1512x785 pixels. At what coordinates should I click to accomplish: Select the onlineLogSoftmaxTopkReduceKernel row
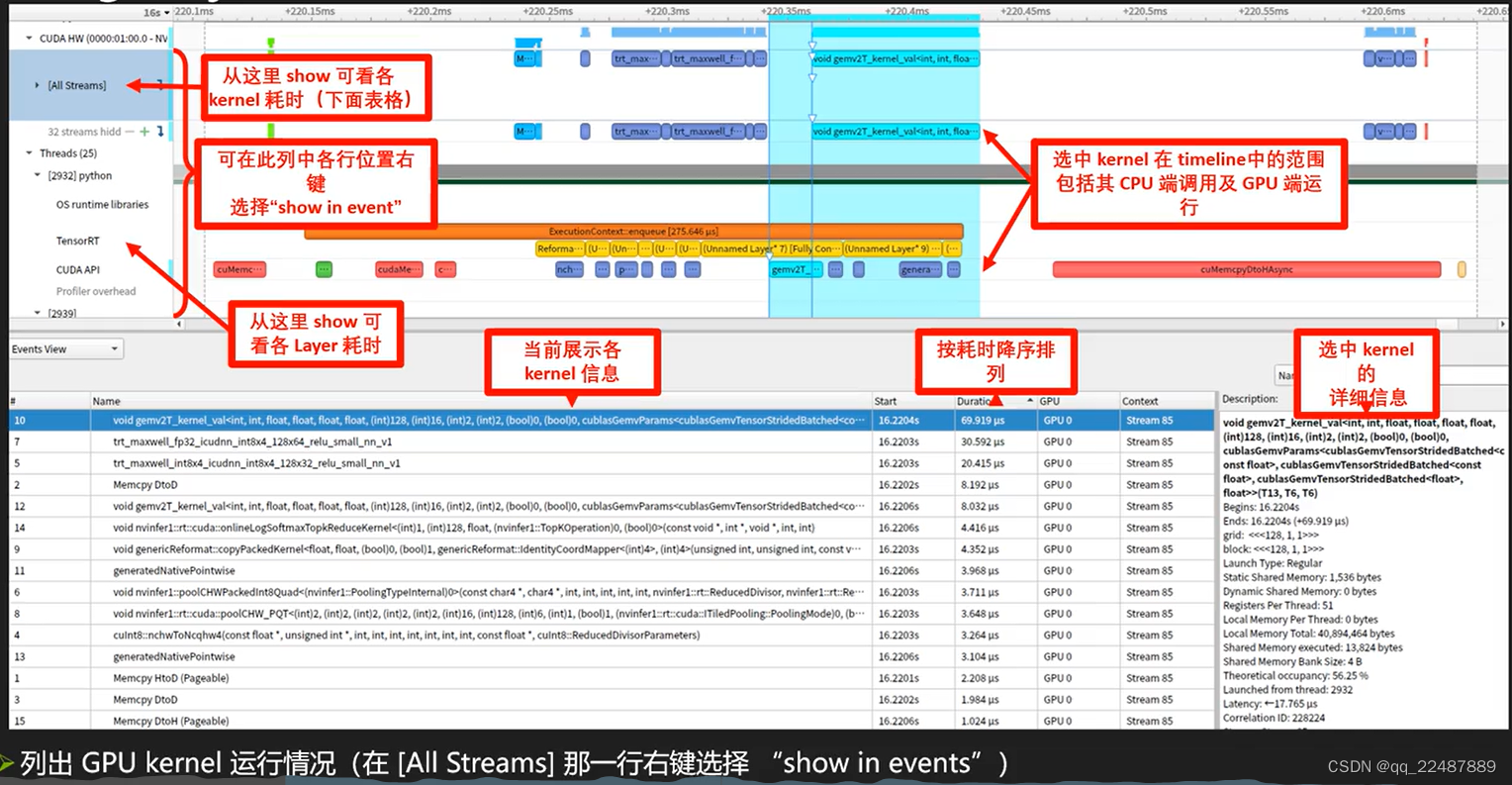tap(612, 528)
